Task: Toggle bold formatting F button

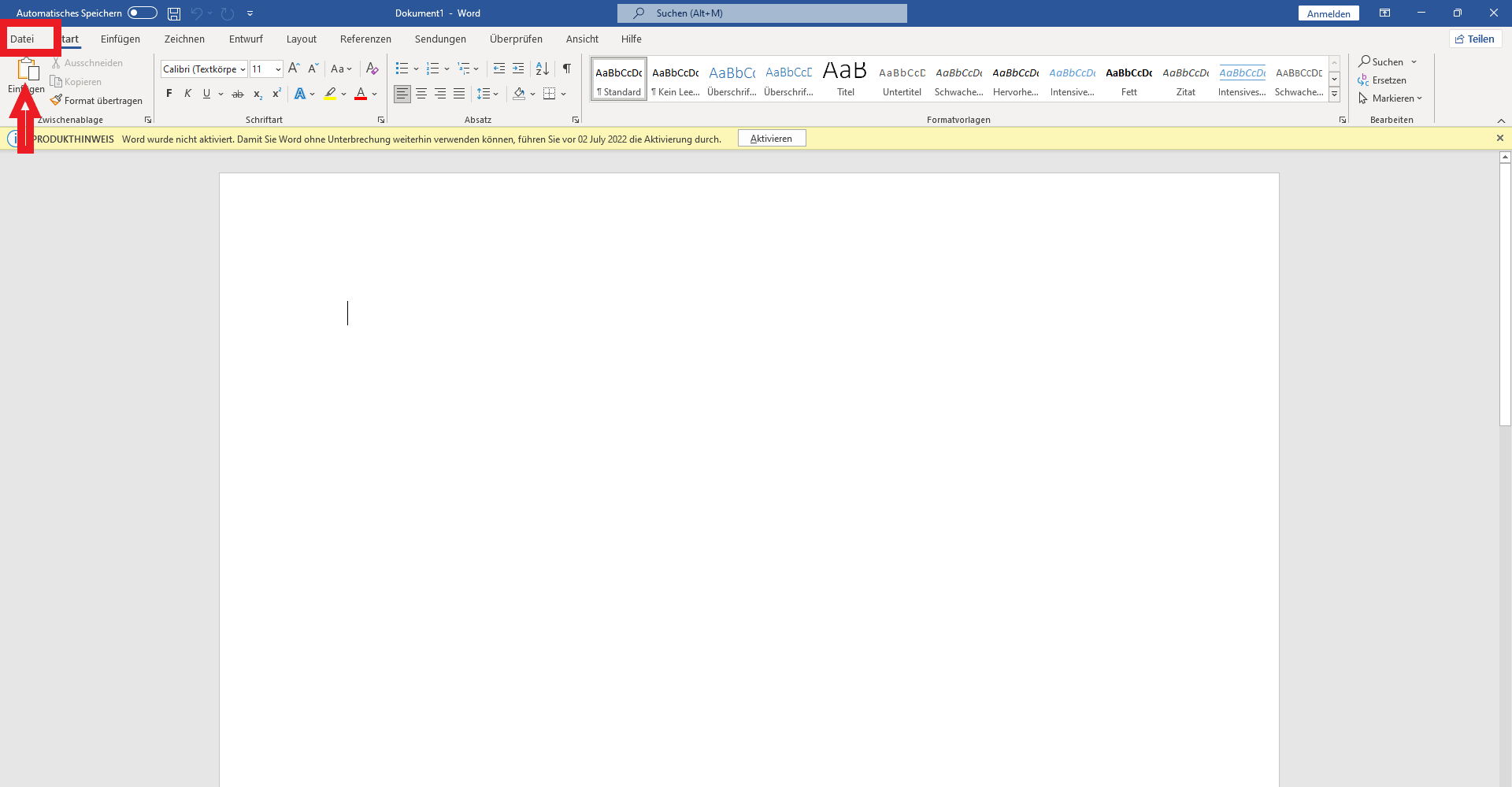Action: point(169,94)
